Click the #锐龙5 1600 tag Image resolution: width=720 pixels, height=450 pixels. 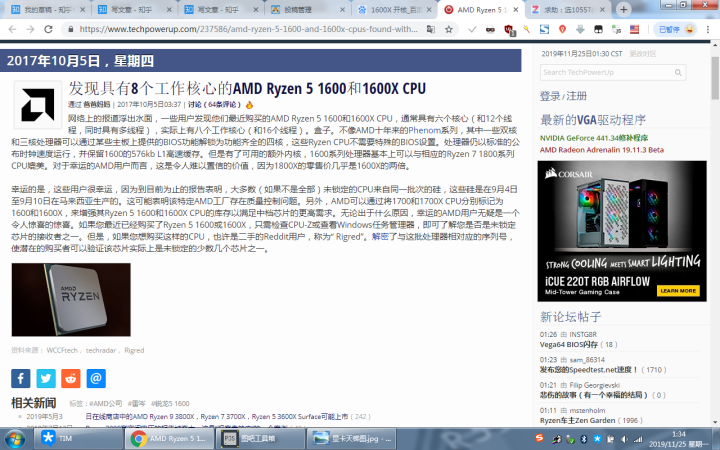(170, 404)
